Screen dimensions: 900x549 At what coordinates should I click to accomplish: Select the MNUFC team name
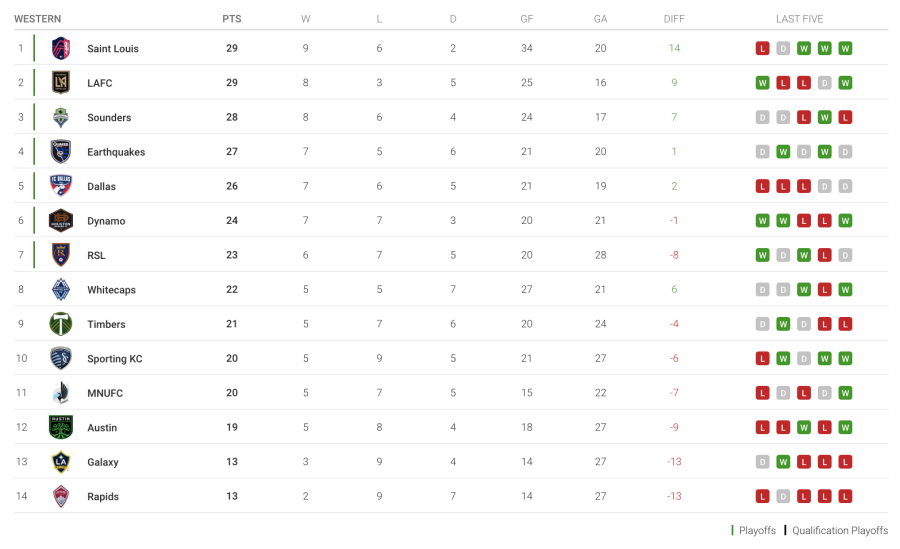tap(105, 393)
